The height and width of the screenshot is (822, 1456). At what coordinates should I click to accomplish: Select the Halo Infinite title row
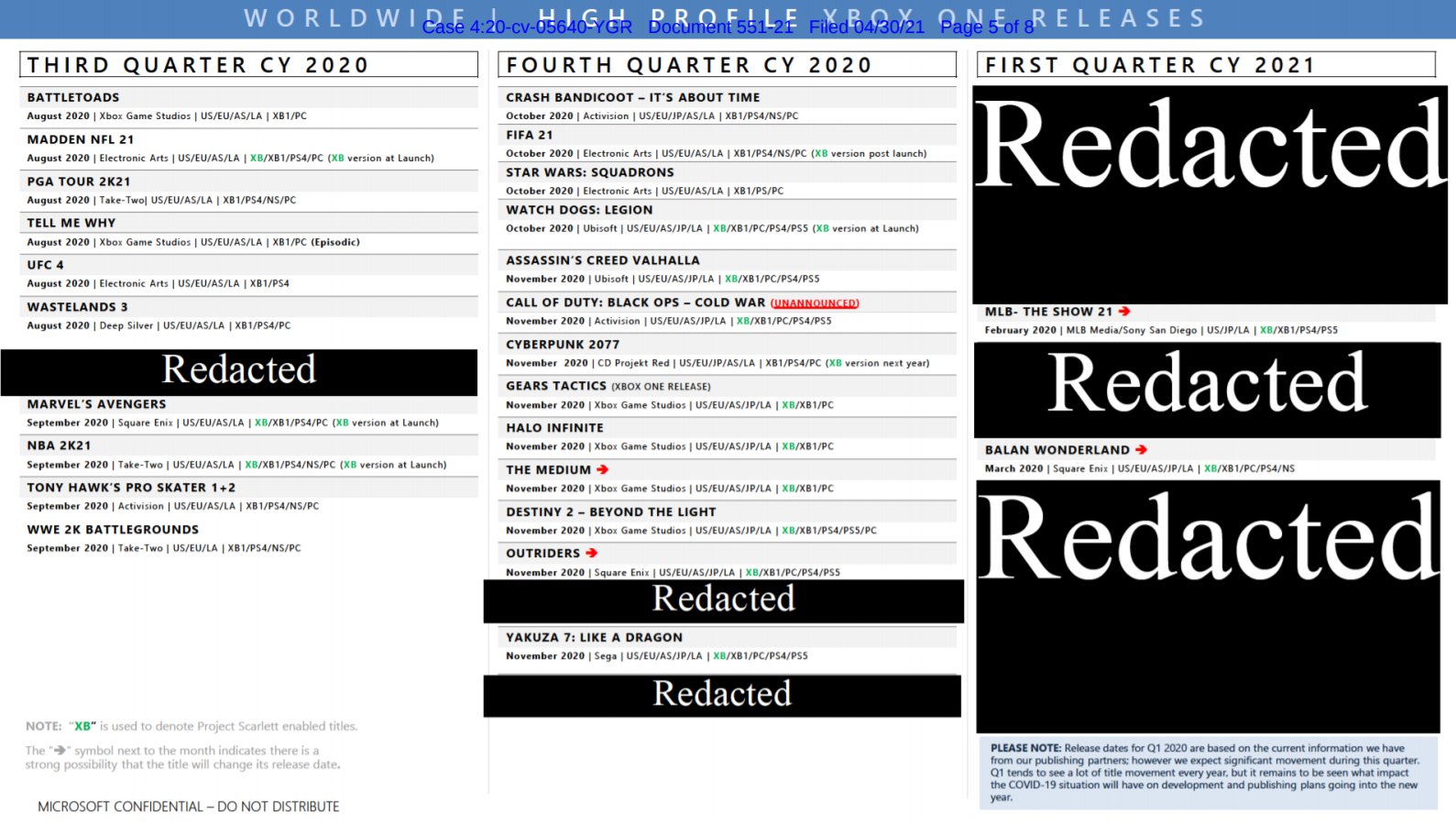(x=554, y=428)
